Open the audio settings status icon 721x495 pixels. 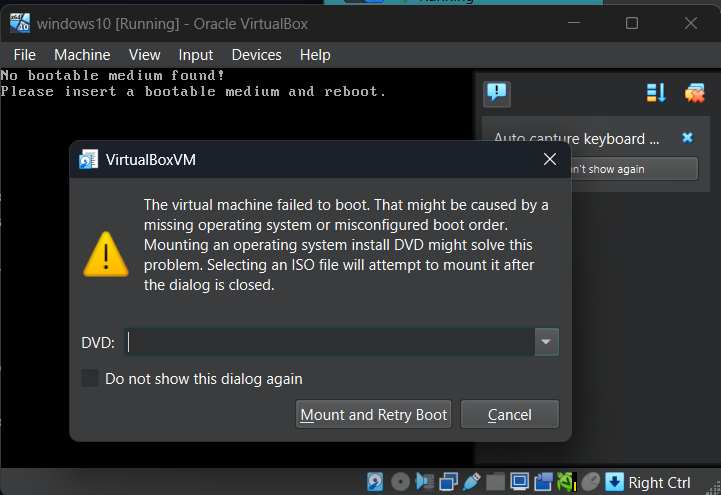coord(424,482)
